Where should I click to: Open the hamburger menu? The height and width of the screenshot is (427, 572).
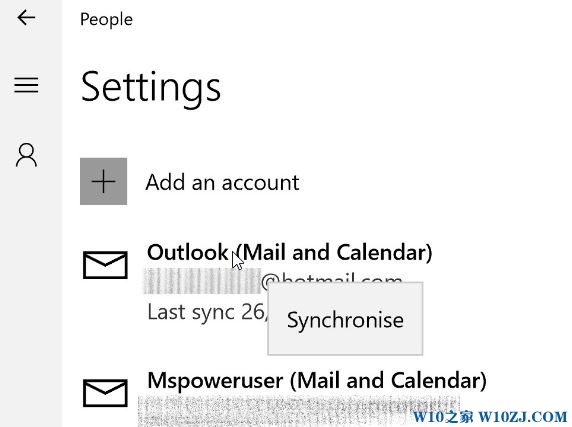pyautogui.click(x=26, y=85)
